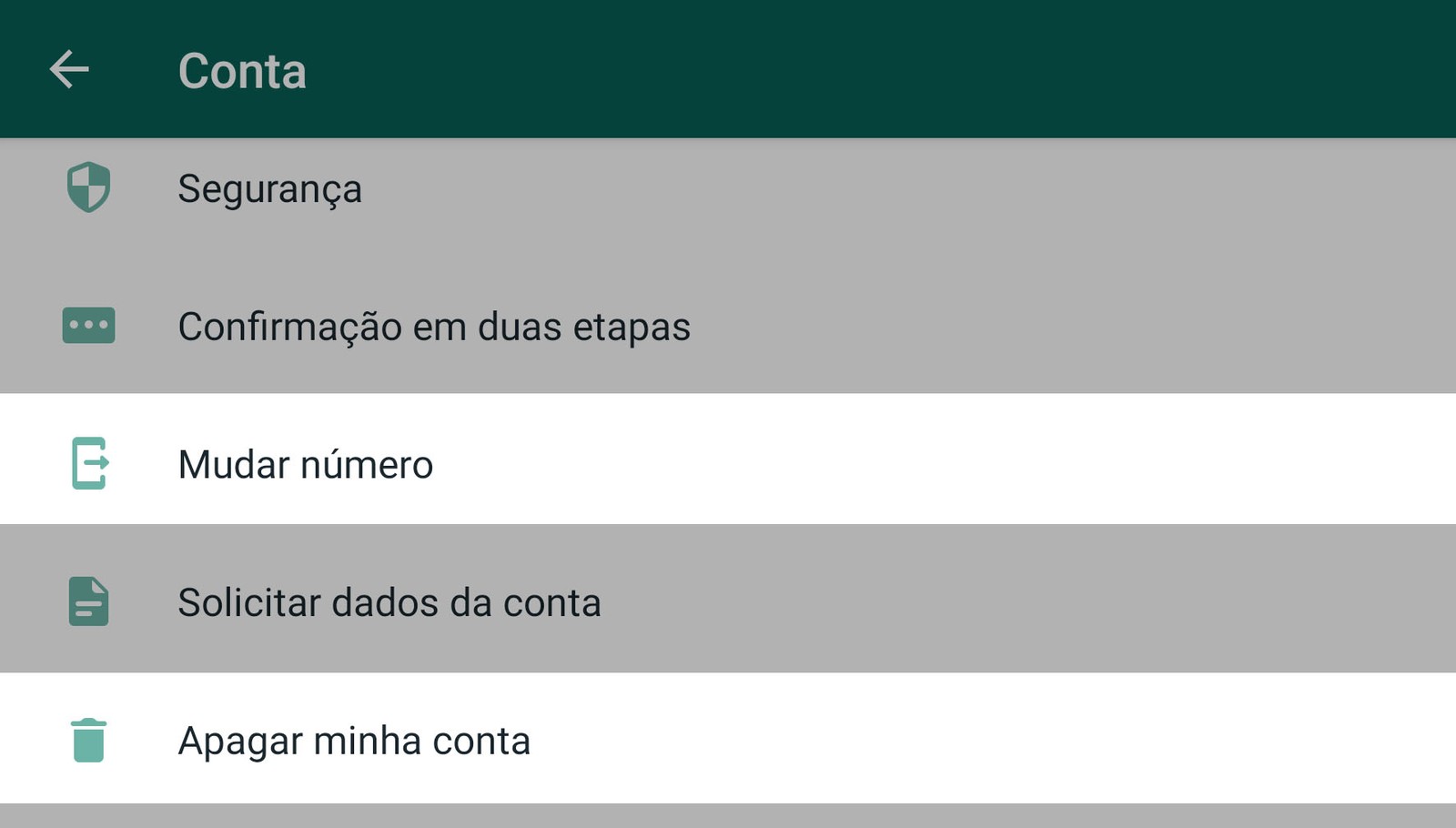Tap blank area of two-step confirmation row
This screenshot has height=828, width=1456.
pos(1046,326)
